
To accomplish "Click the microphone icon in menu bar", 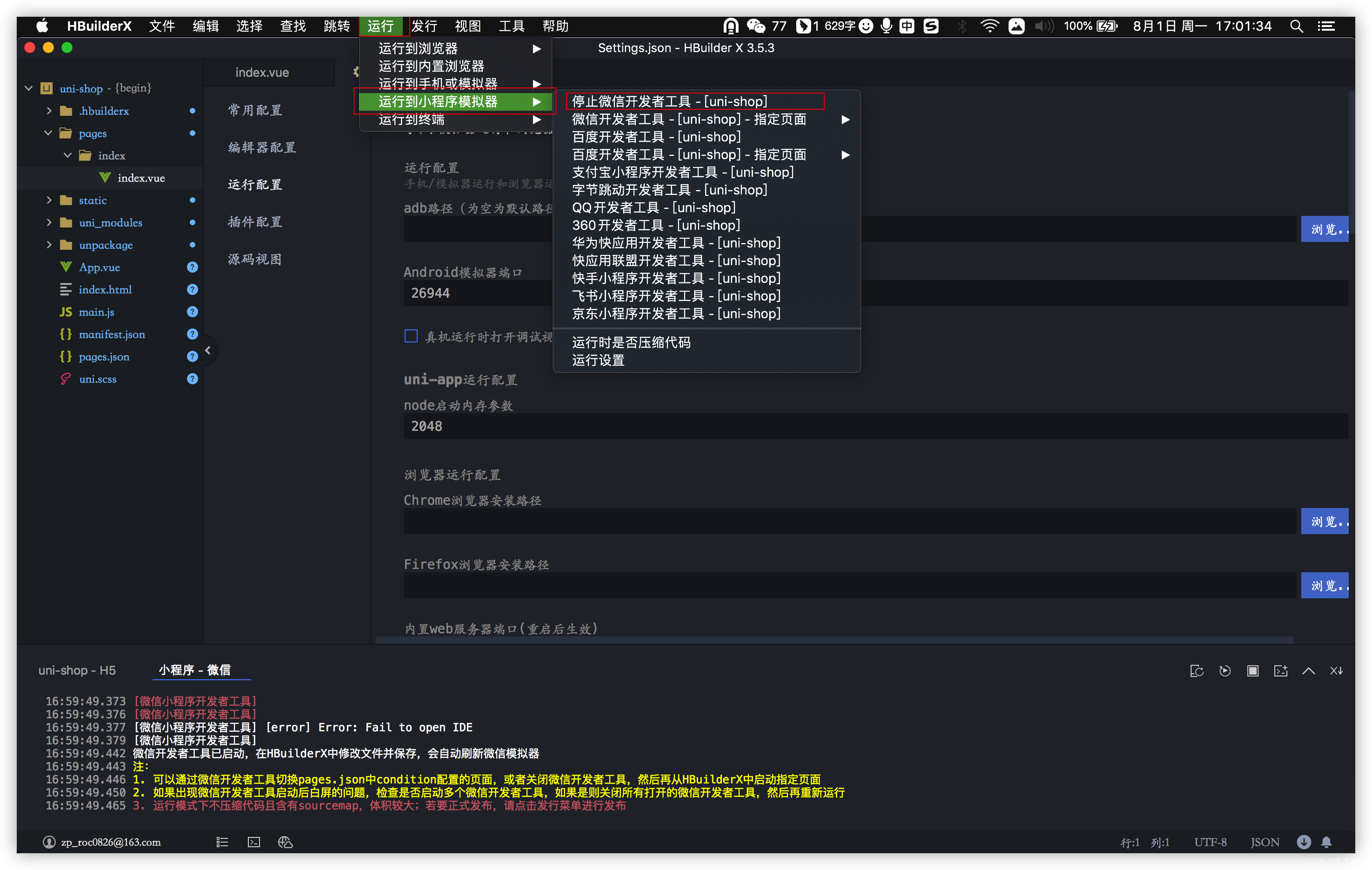I will pos(886,26).
